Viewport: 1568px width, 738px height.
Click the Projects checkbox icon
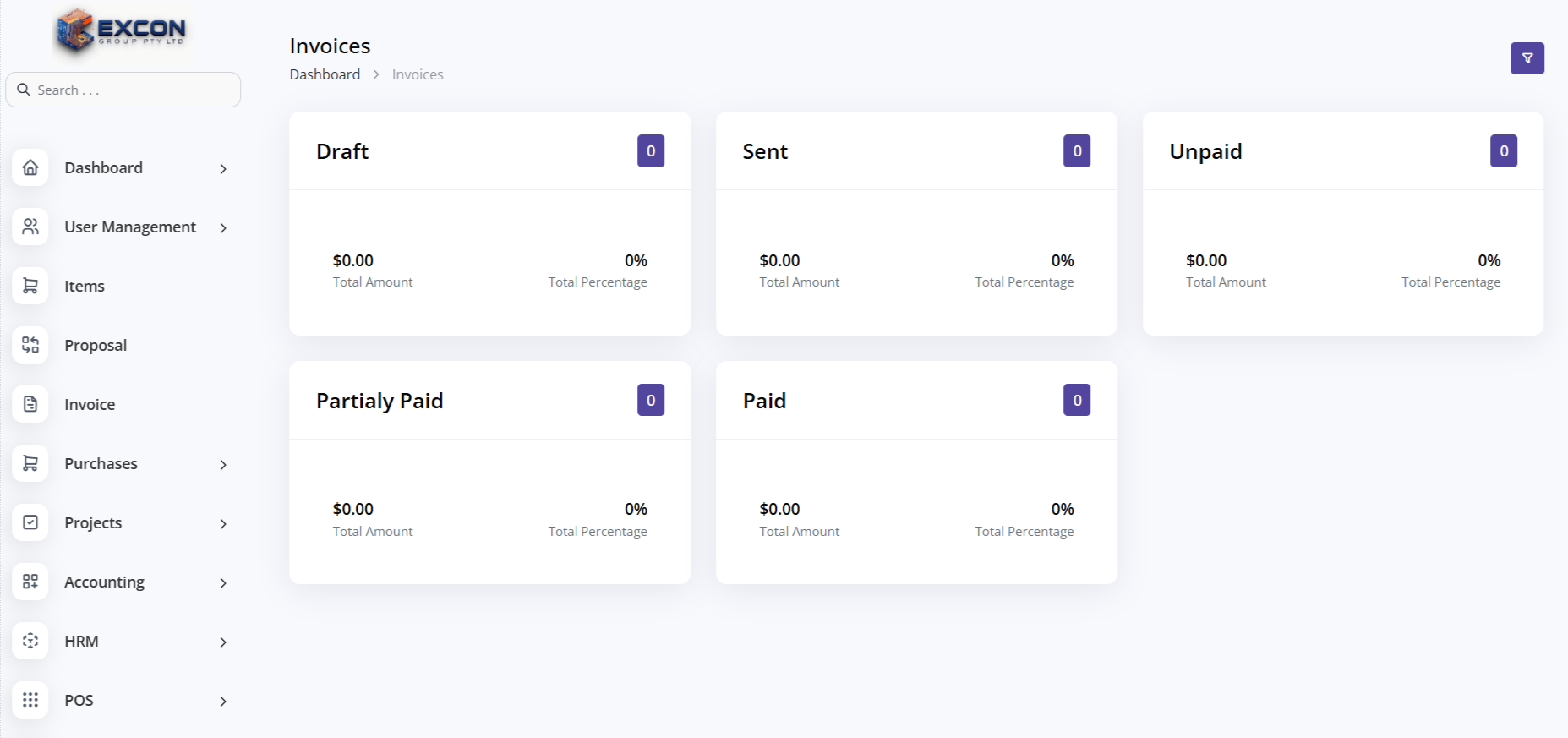(30, 522)
